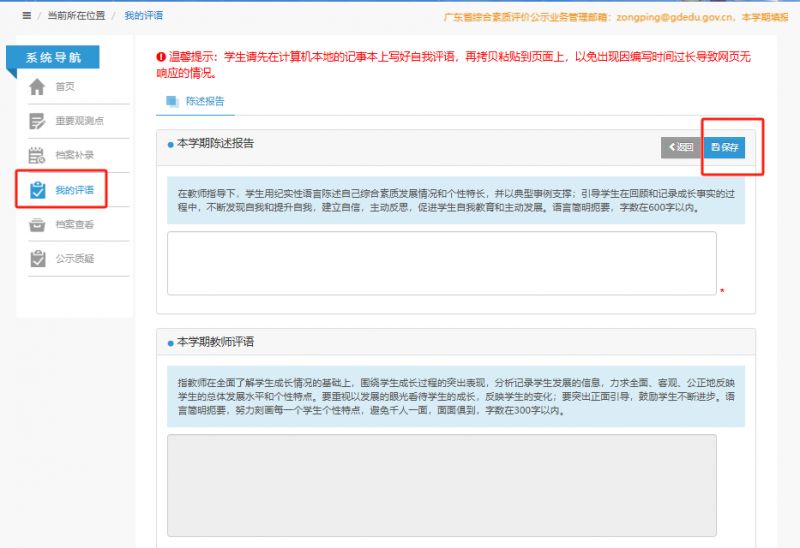
Task: Click the disabled 本学期教师评语 text area
Action: 442,485
